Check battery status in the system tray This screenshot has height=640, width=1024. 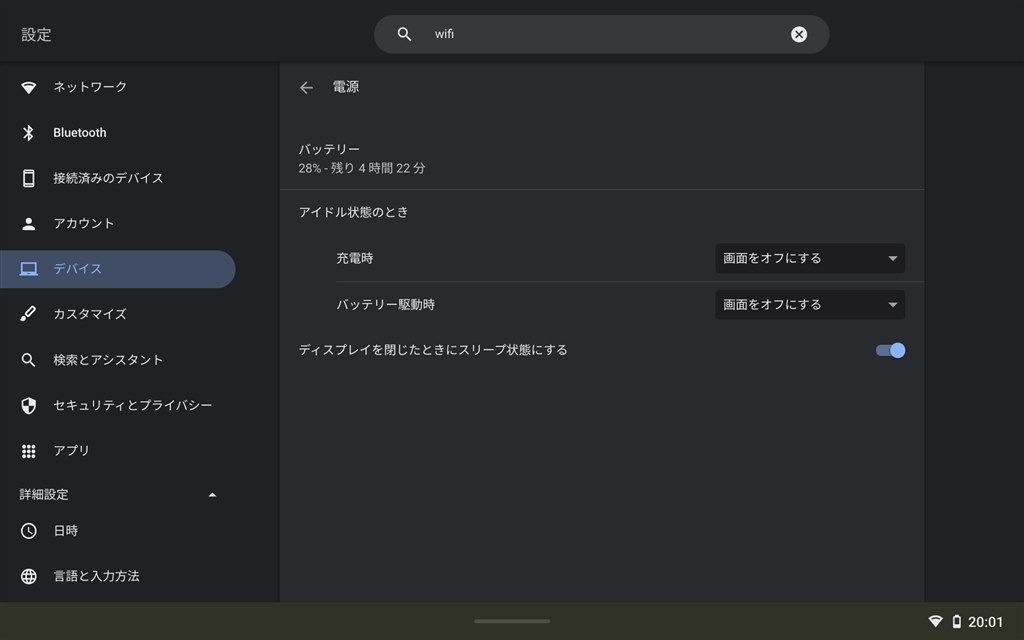[958, 620]
